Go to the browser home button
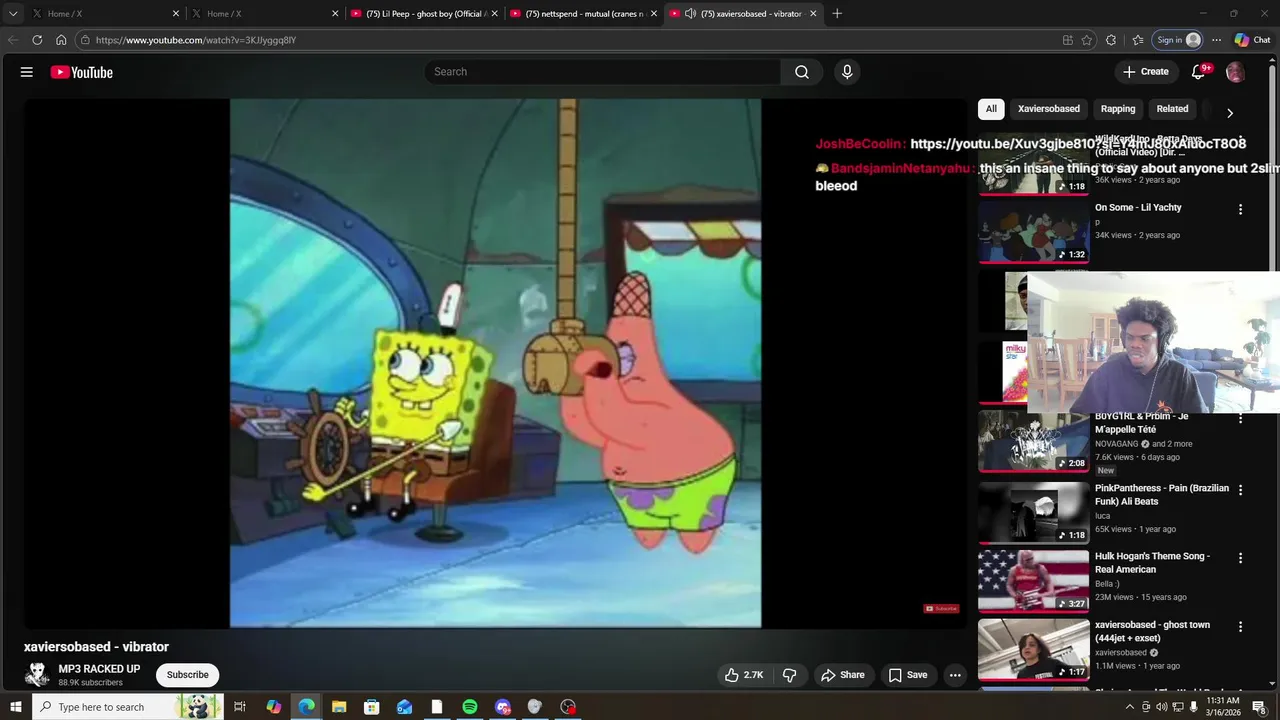The height and width of the screenshot is (720, 1280). pyautogui.click(x=61, y=40)
